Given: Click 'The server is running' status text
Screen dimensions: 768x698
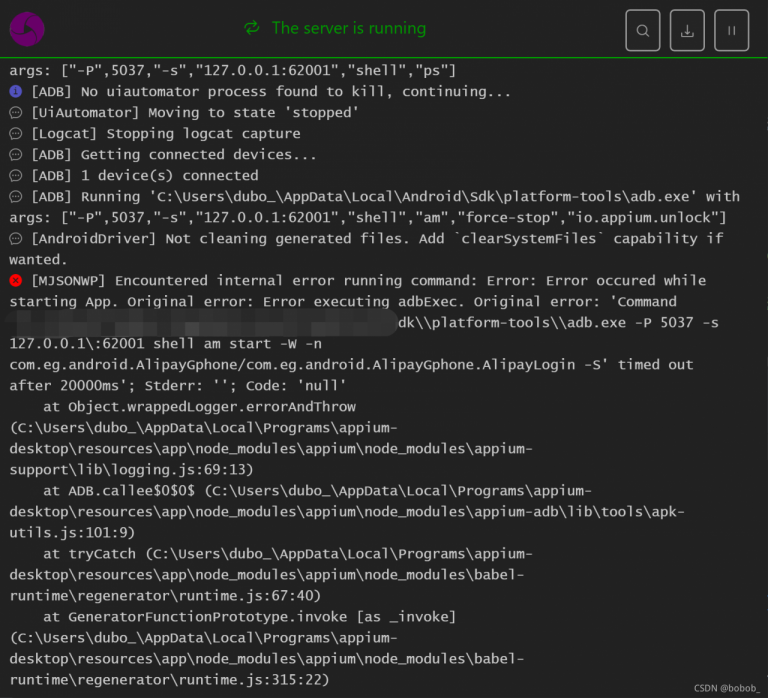Looking at the screenshot, I should 348,28.
